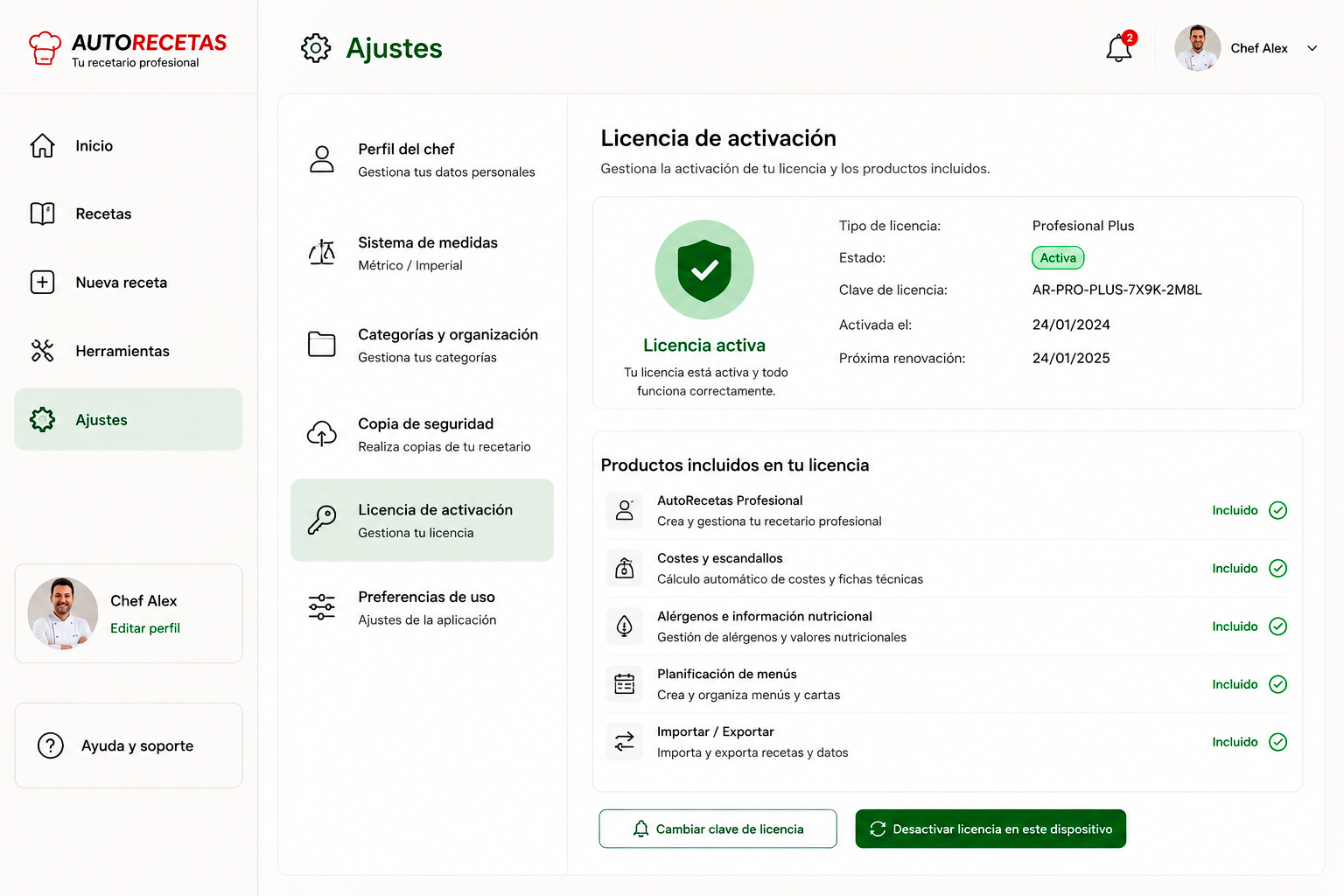Click Chef Alex name in top bar
This screenshot has width=1344, height=896.
tap(1259, 48)
